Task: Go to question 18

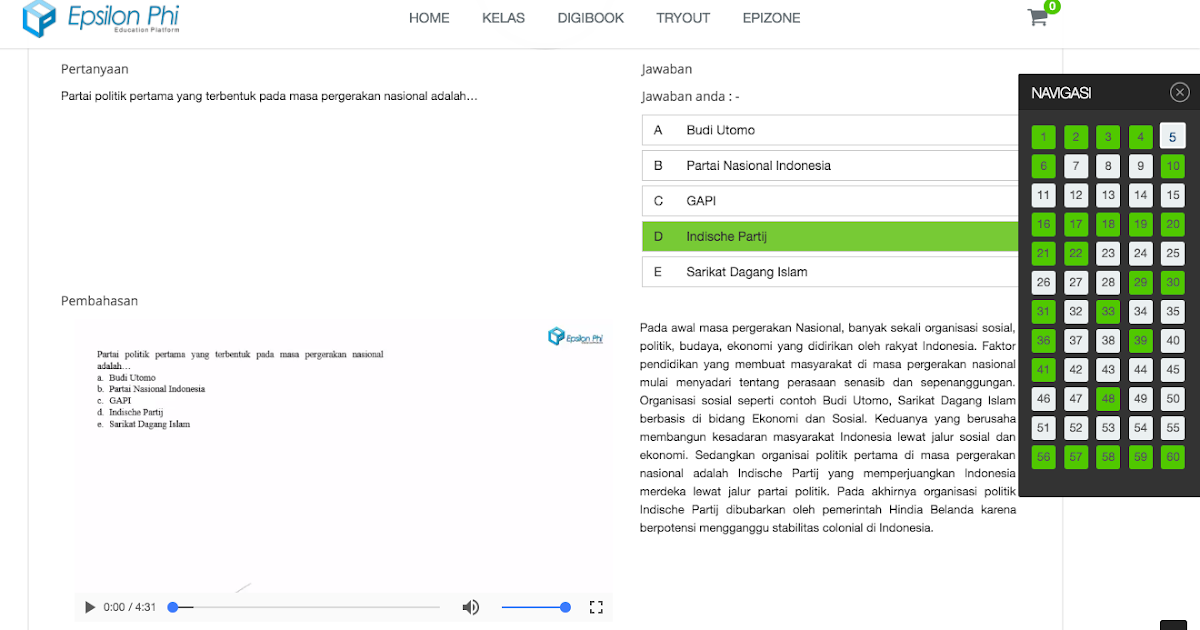Action: tap(1108, 224)
